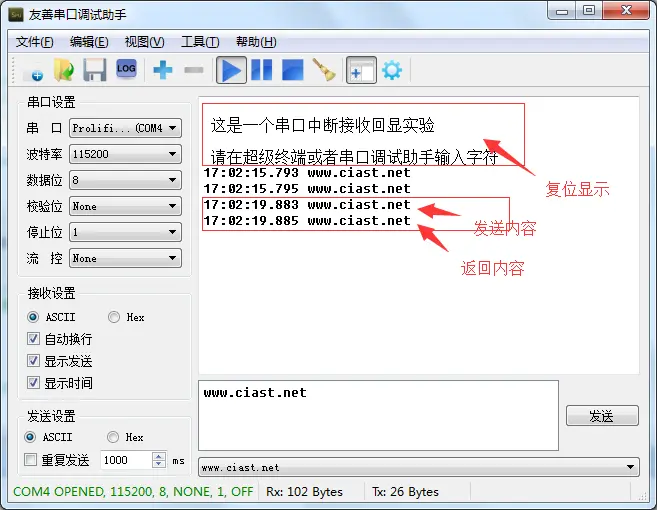Open the serial port Prolific COM4 dropdown
This screenshot has width=657, height=510.
[x=125, y=128]
